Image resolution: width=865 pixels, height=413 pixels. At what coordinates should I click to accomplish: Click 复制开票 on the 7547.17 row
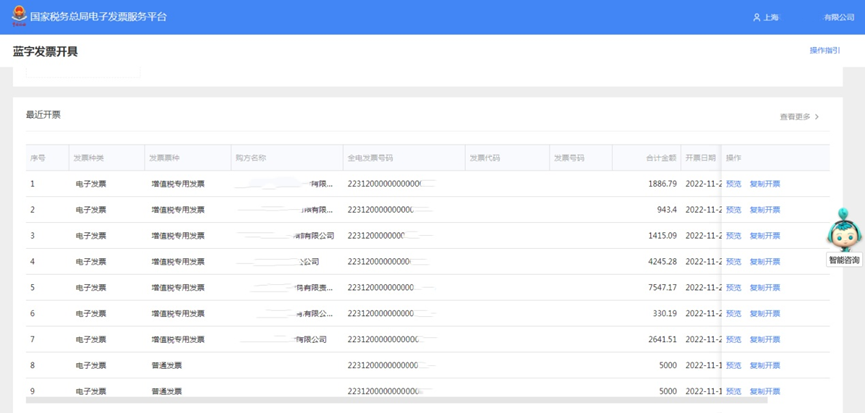pyautogui.click(x=765, y=288)
